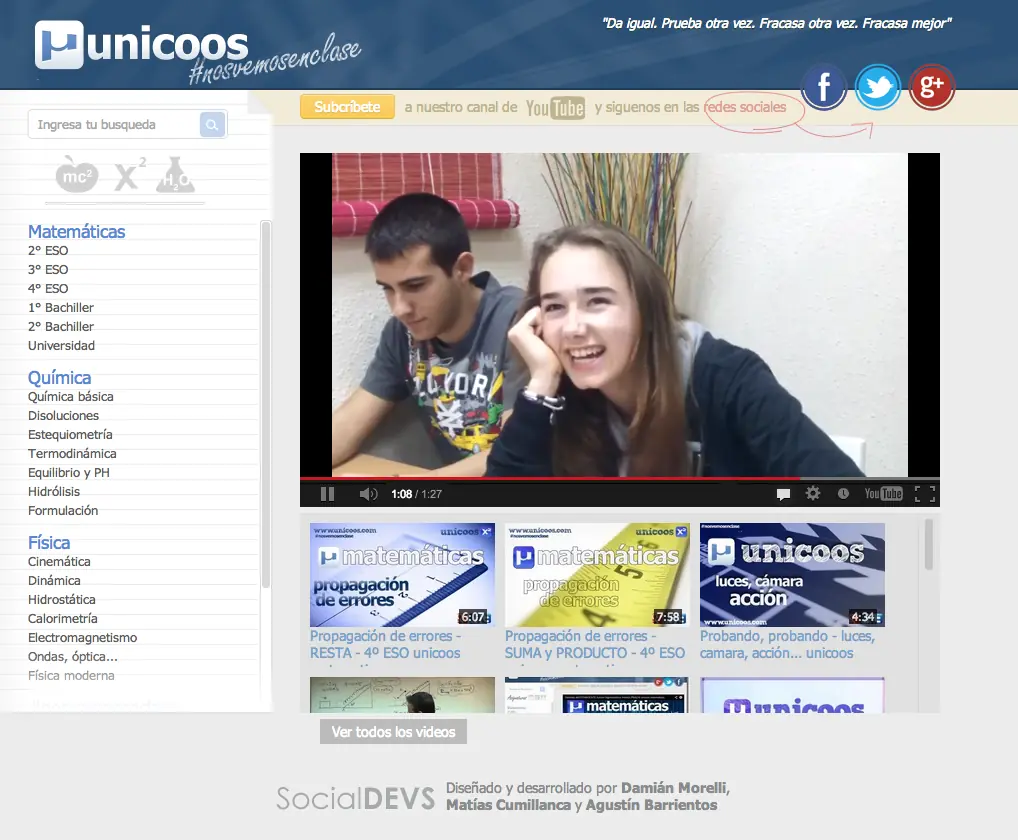Click Ver todos los videos button
Image resolution: width=1018 pixels, height=840 pixels.
tap(393, 732)
